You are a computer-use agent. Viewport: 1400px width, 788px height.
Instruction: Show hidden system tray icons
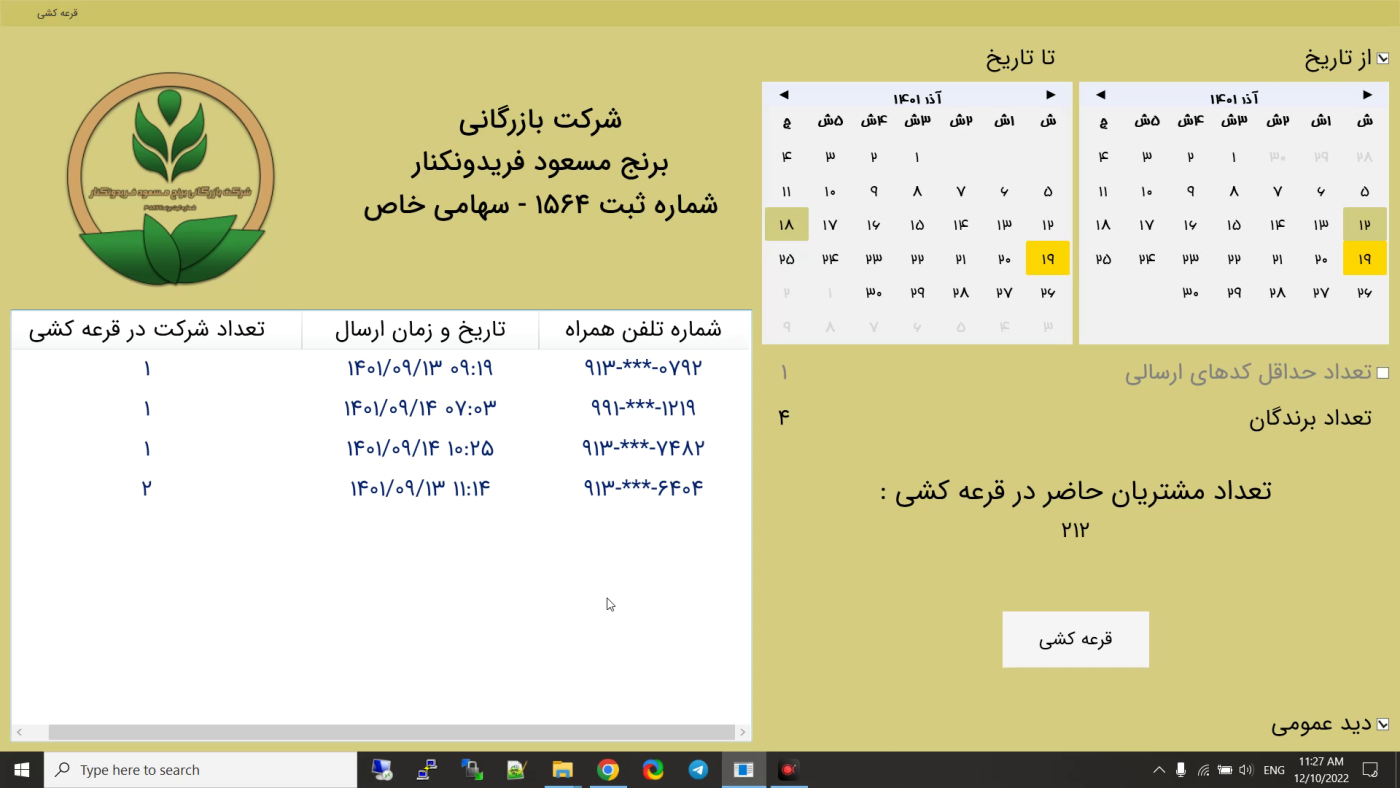1159,770
